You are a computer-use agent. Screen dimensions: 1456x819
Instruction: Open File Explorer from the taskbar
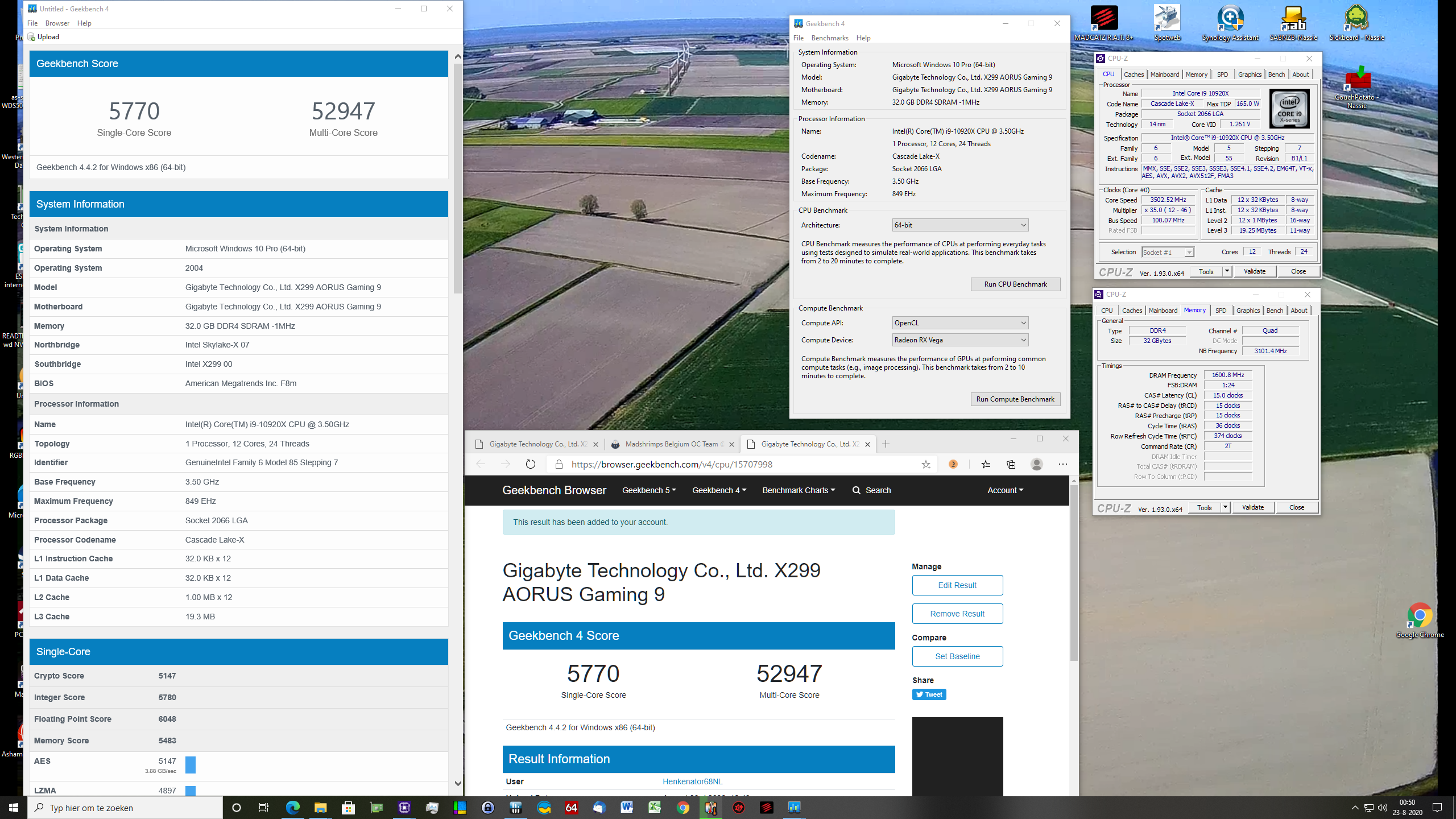[320, 808]
